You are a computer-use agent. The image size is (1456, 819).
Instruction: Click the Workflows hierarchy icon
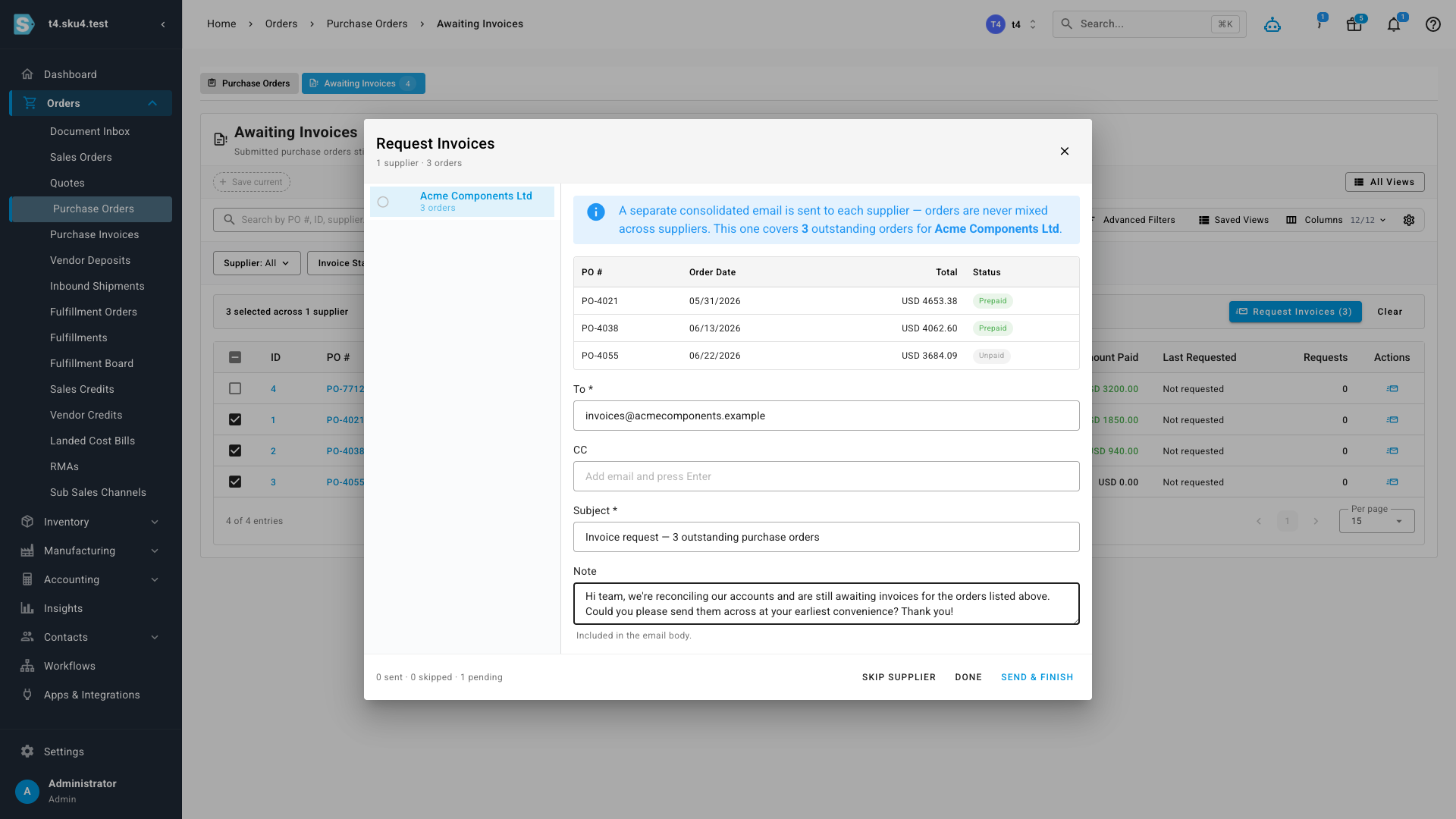click(x=27, y=666)
